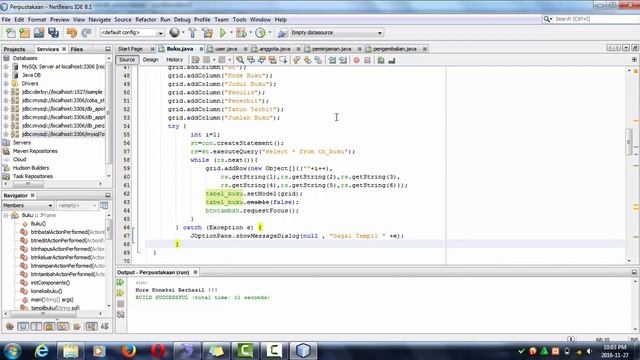Toggle Sort by Name button in Navigator
Screen dimensions: 640x360
coord(91,326)
